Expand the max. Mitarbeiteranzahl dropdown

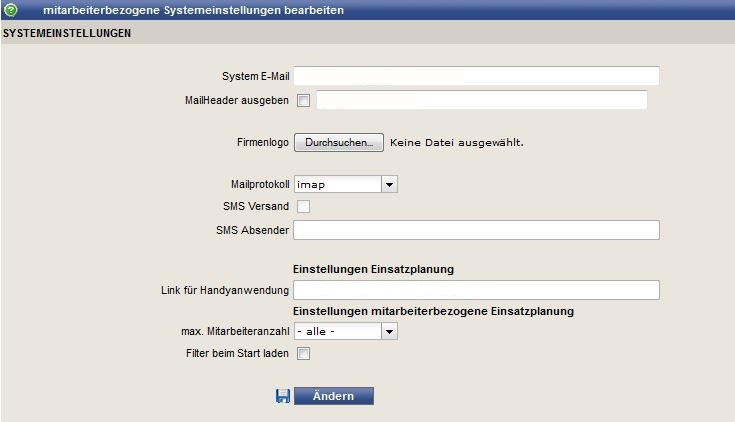coord(346,331)
